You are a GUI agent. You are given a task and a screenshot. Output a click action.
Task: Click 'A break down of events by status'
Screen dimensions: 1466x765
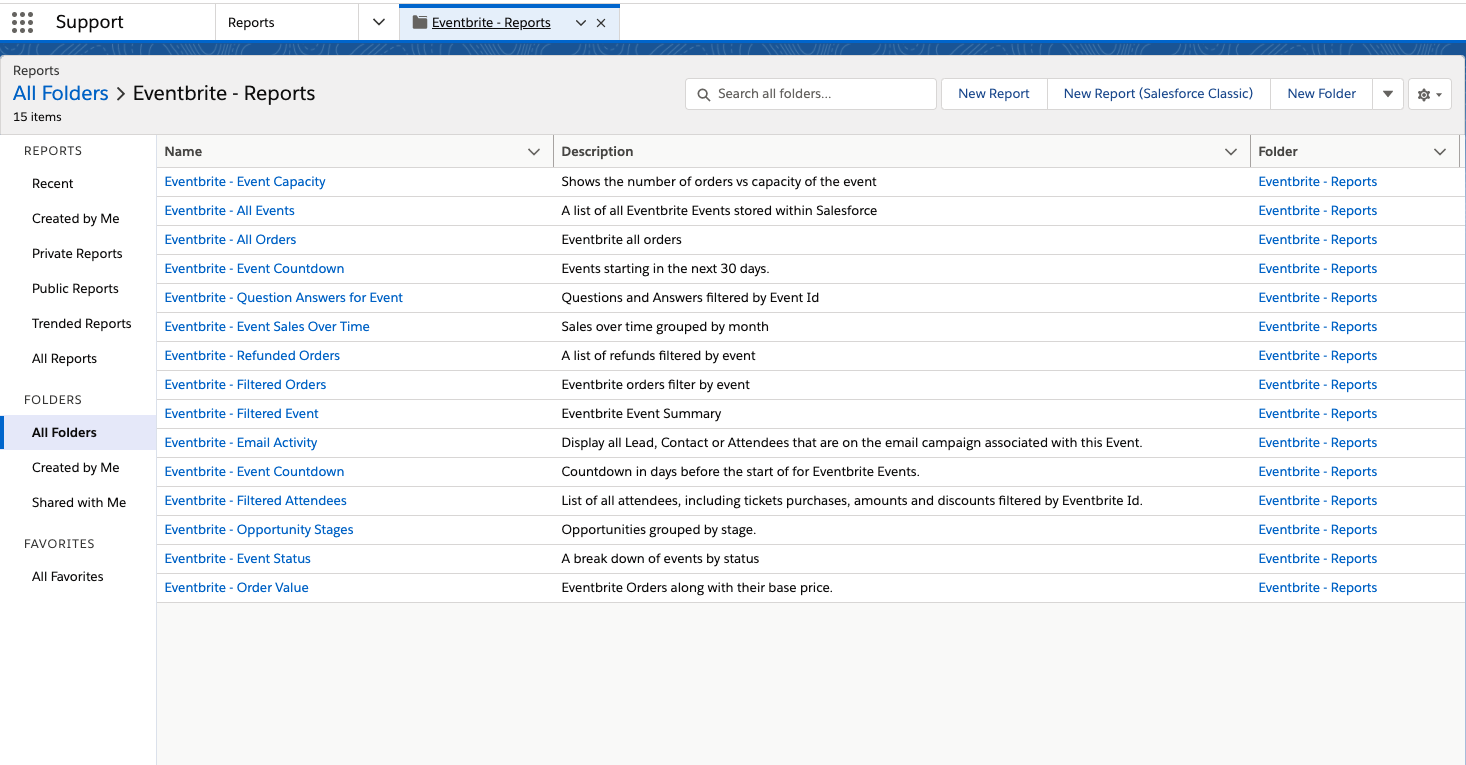[660, 559]
